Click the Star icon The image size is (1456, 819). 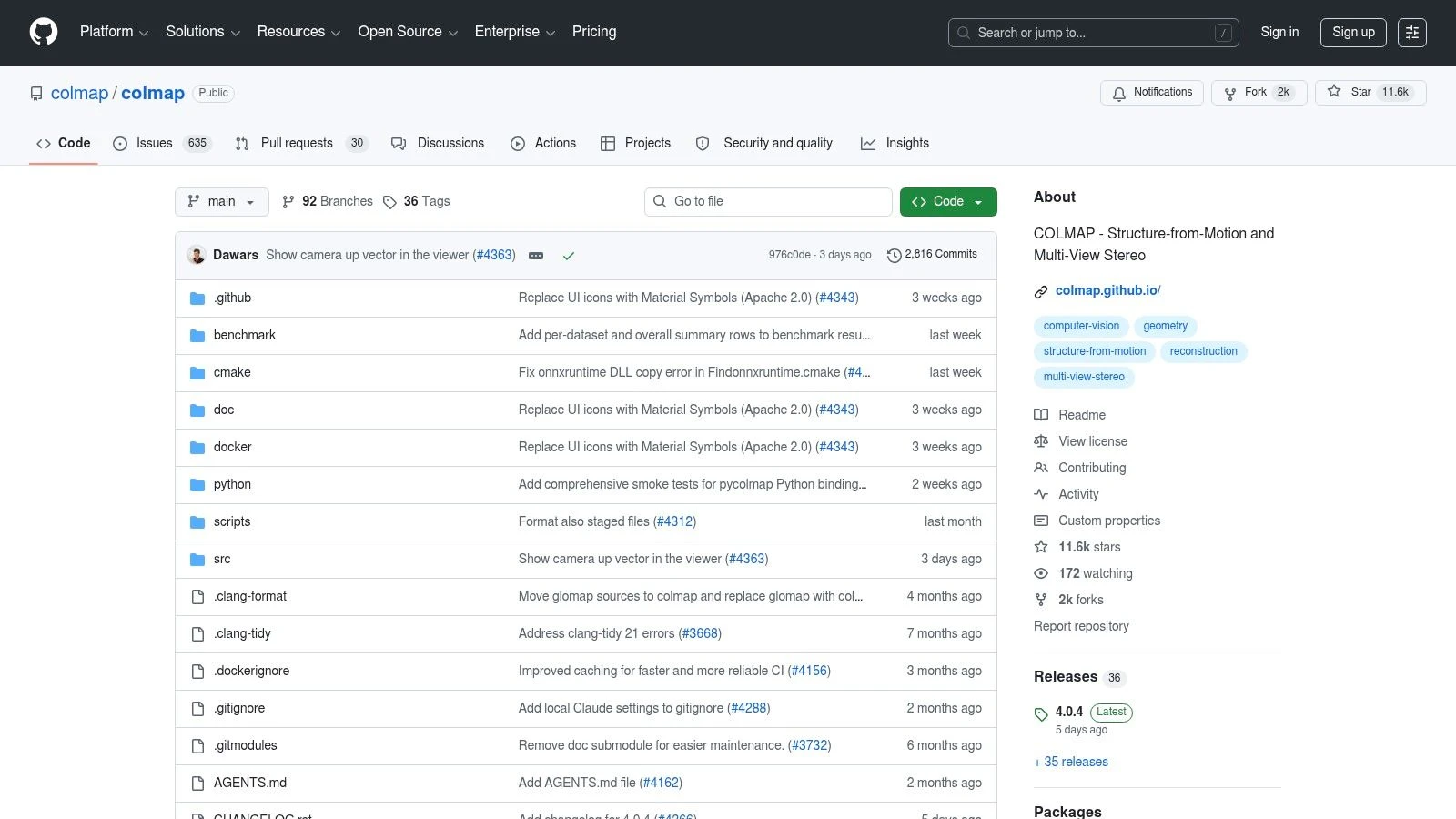(1334, 92)
